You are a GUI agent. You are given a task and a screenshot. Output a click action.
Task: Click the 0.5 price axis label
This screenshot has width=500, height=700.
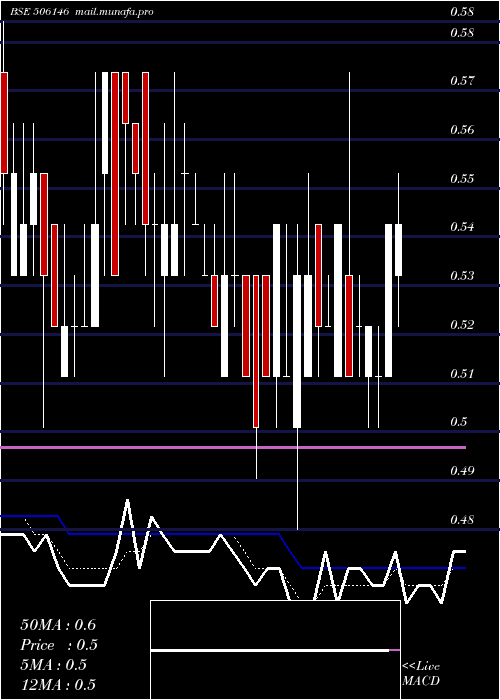(x=459, y=422)
